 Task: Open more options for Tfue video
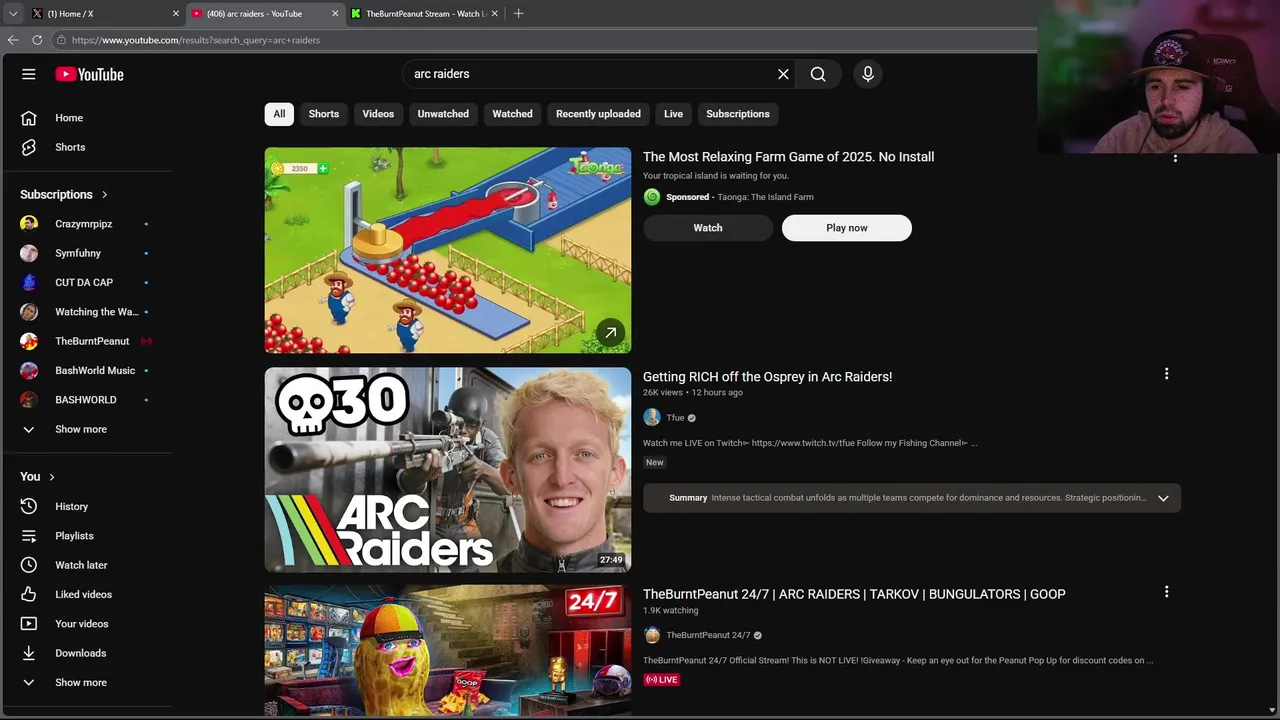pyautogui.click(x=1166, y=374)
